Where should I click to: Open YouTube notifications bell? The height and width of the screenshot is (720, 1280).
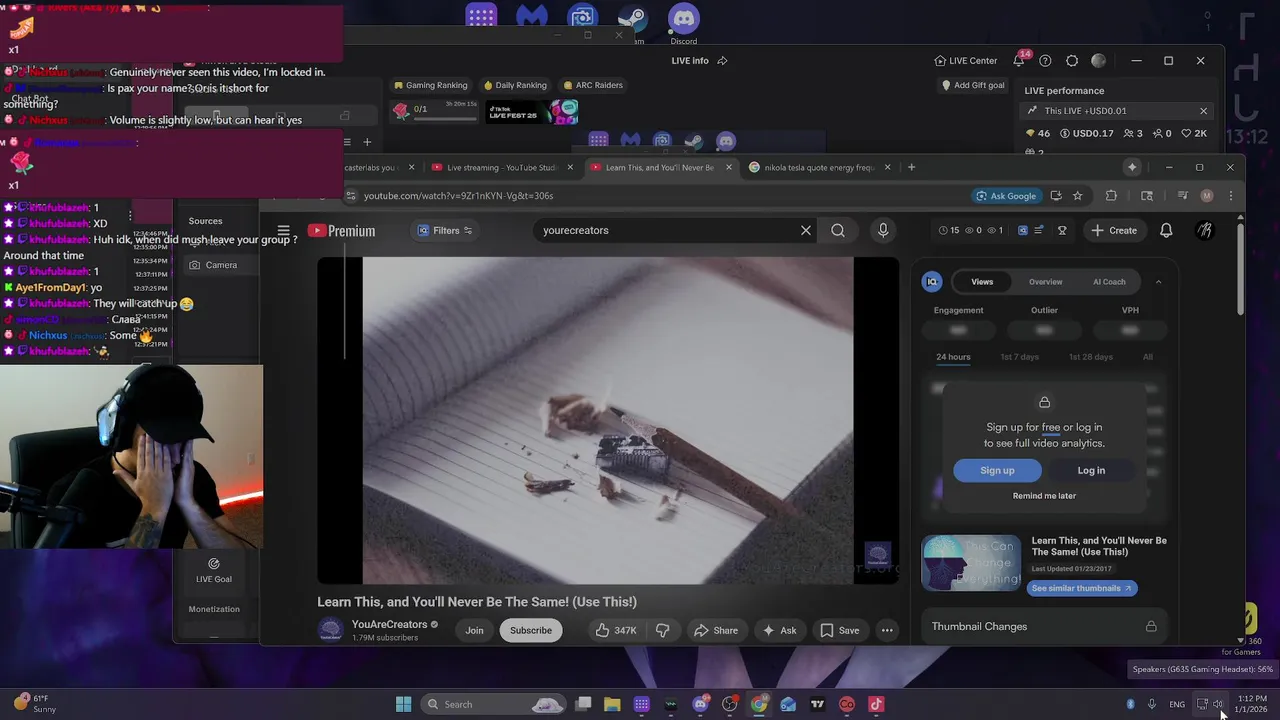(x=1166, y=230)
